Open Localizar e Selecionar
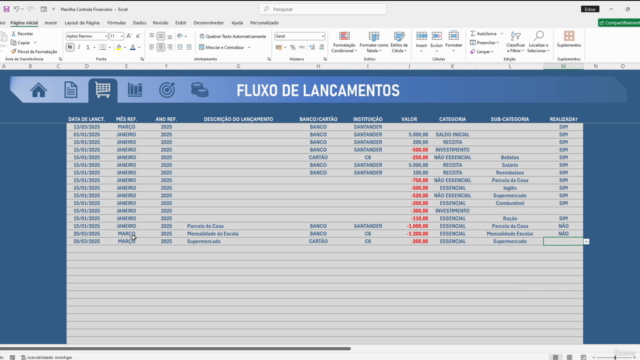This screenshot has height=360, width=640. click(x=538, y=42)
